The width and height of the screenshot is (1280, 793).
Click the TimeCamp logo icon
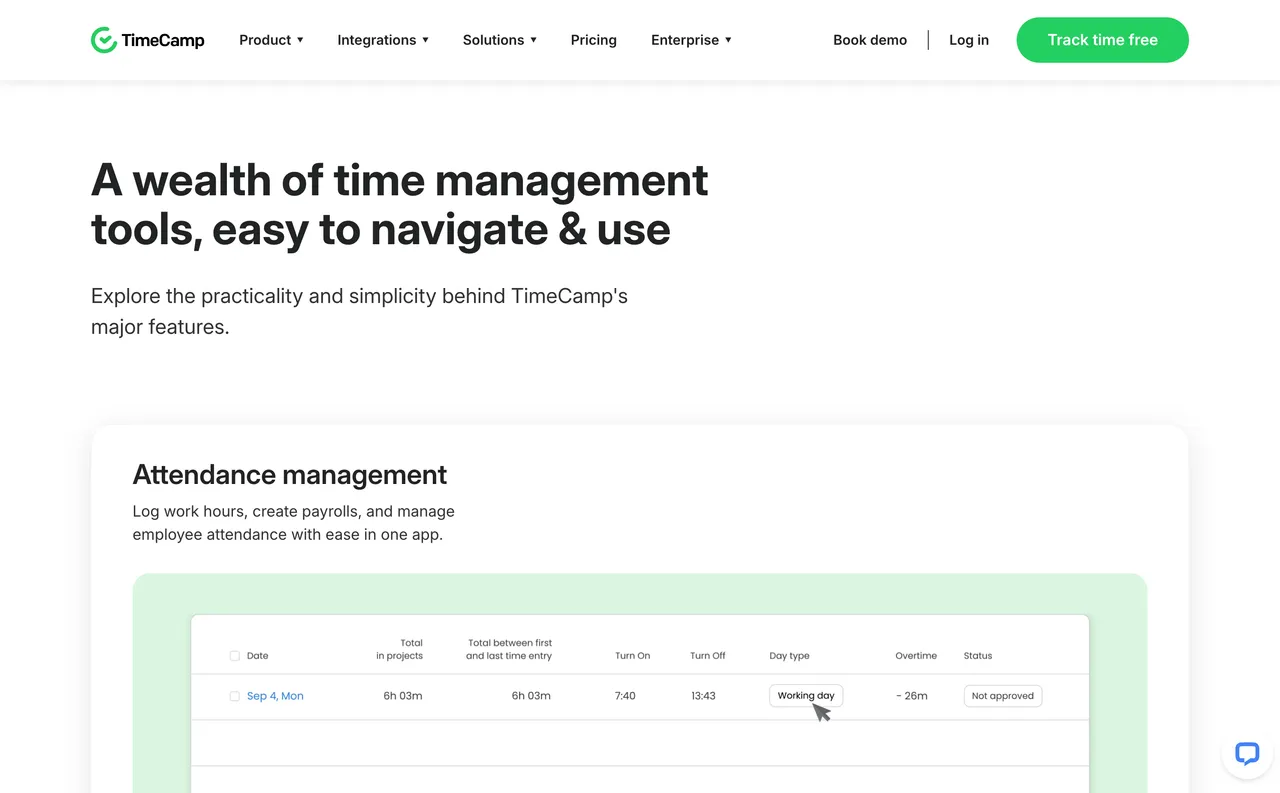pos(104,40)
